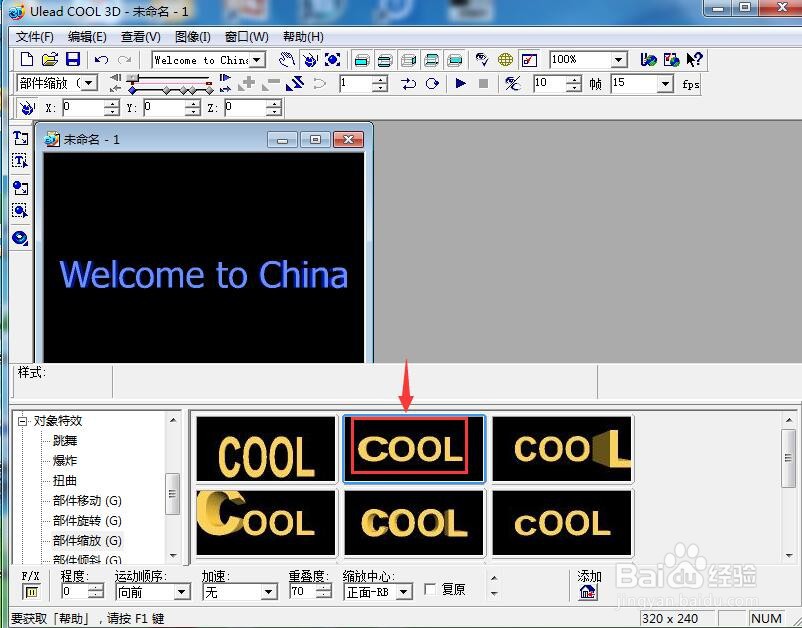802x628 pixels.
Task: Choose the first COOL thumbnail in the top row
Action: (x=266, y=449)
